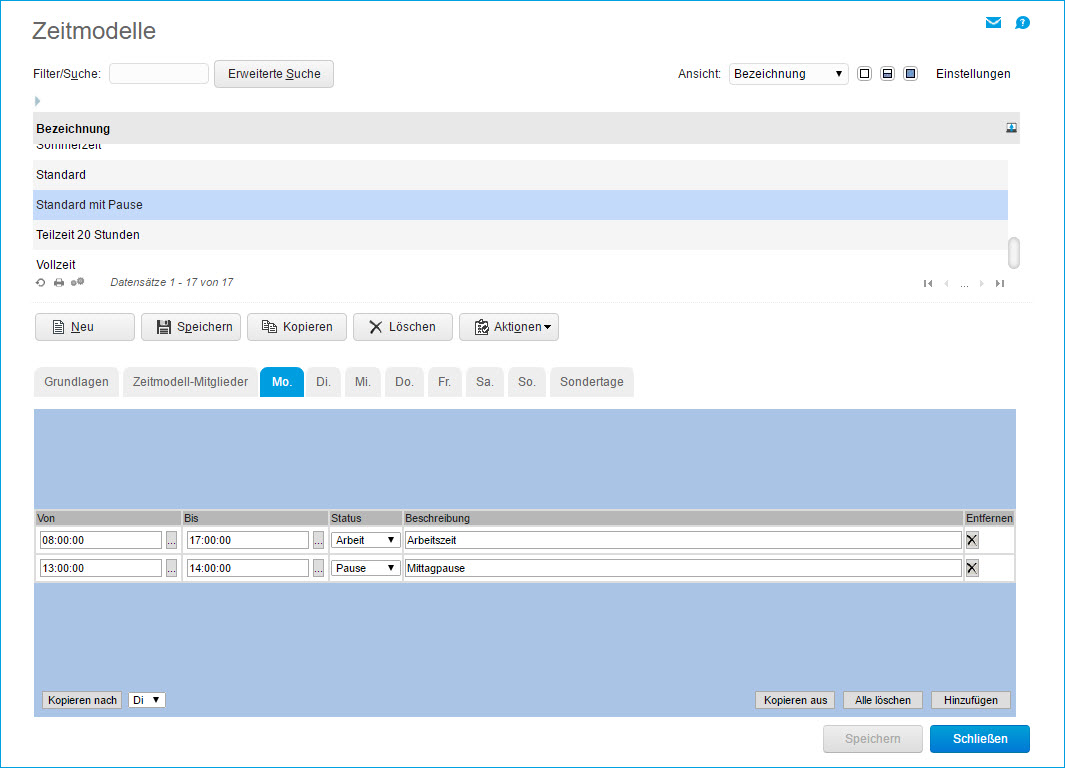
Task: Open the Ansicht Bezeichnung dropdown
Action: [x=788, y=74]
